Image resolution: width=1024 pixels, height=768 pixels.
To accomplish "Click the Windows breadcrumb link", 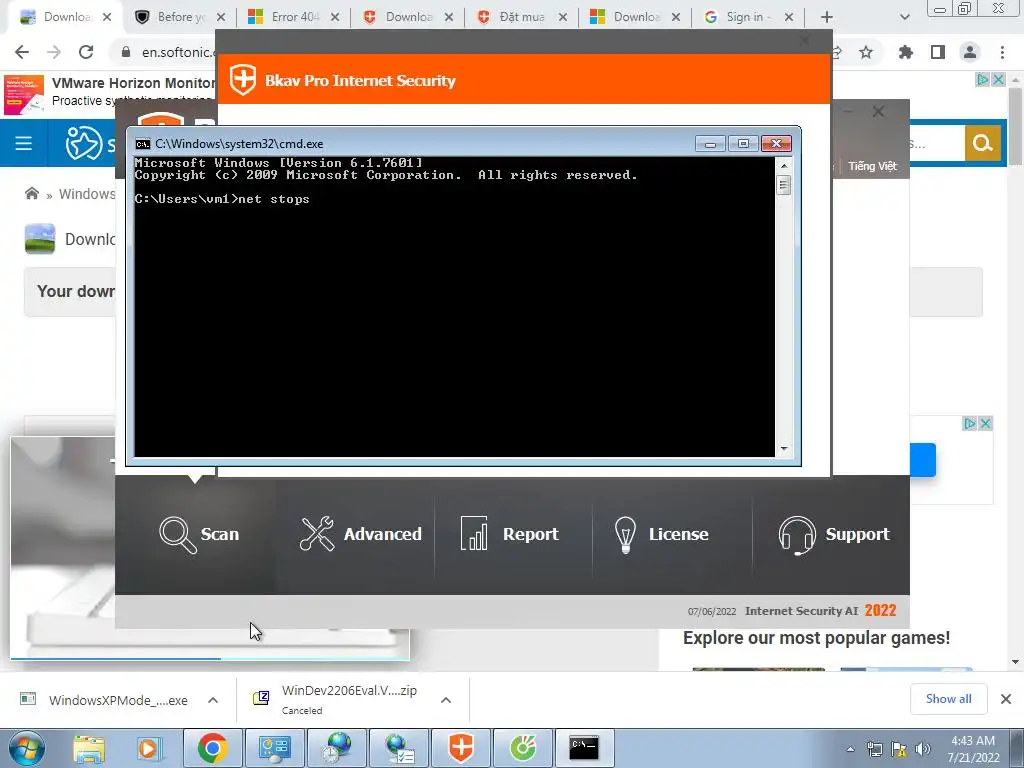I will pos(86,194).
